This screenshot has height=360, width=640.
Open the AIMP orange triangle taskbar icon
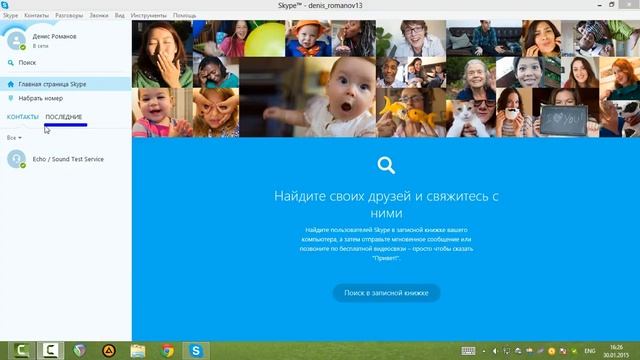click(x=109, y=351)
